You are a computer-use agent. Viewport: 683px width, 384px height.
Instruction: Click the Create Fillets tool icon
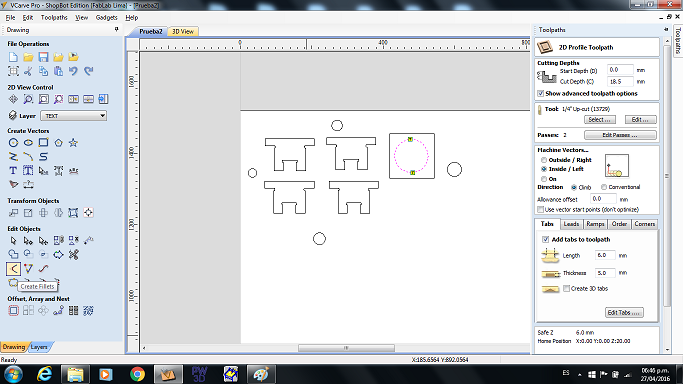(14, 269)
